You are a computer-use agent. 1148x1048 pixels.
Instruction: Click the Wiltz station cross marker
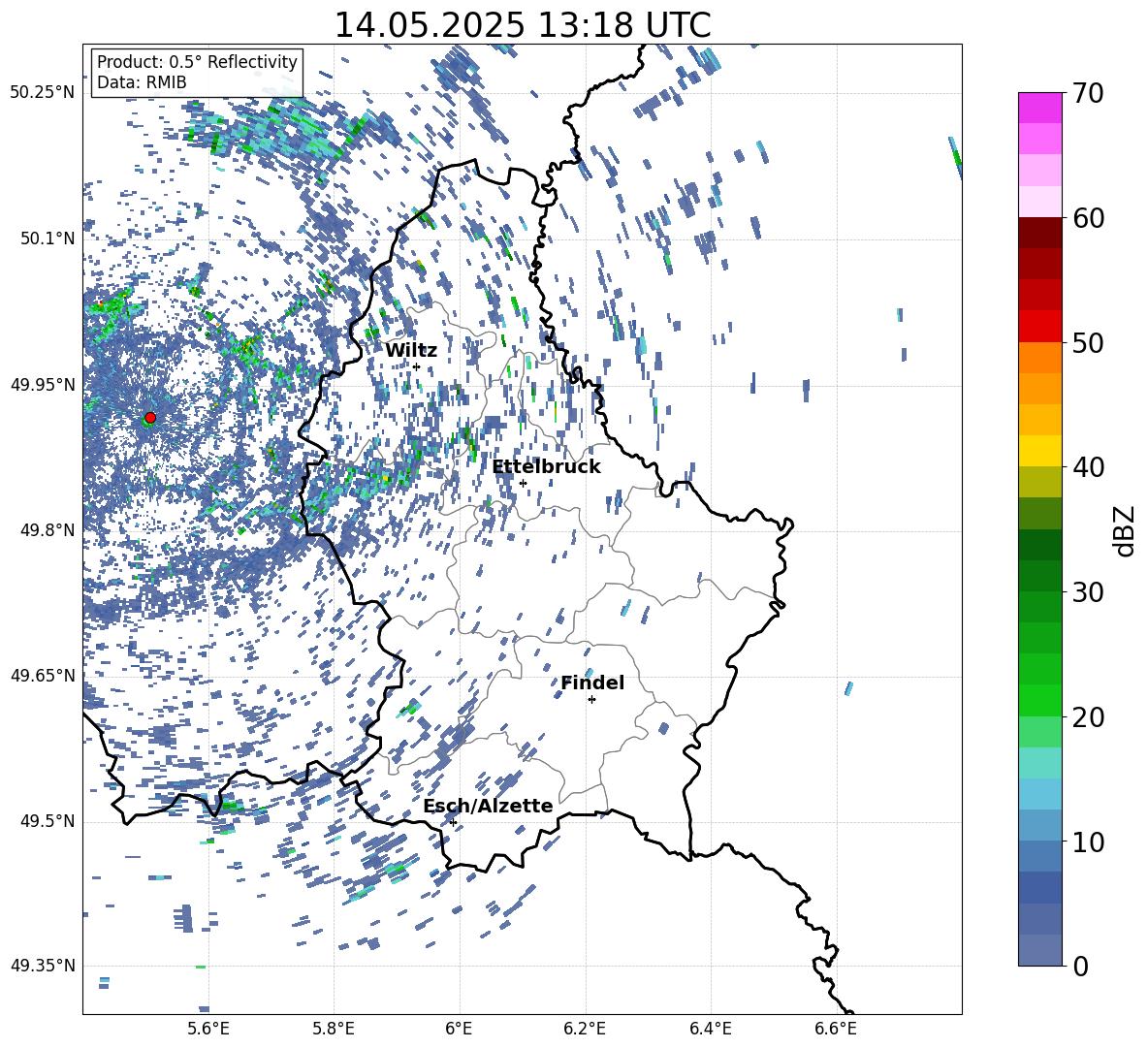click(x=416, y=366)
